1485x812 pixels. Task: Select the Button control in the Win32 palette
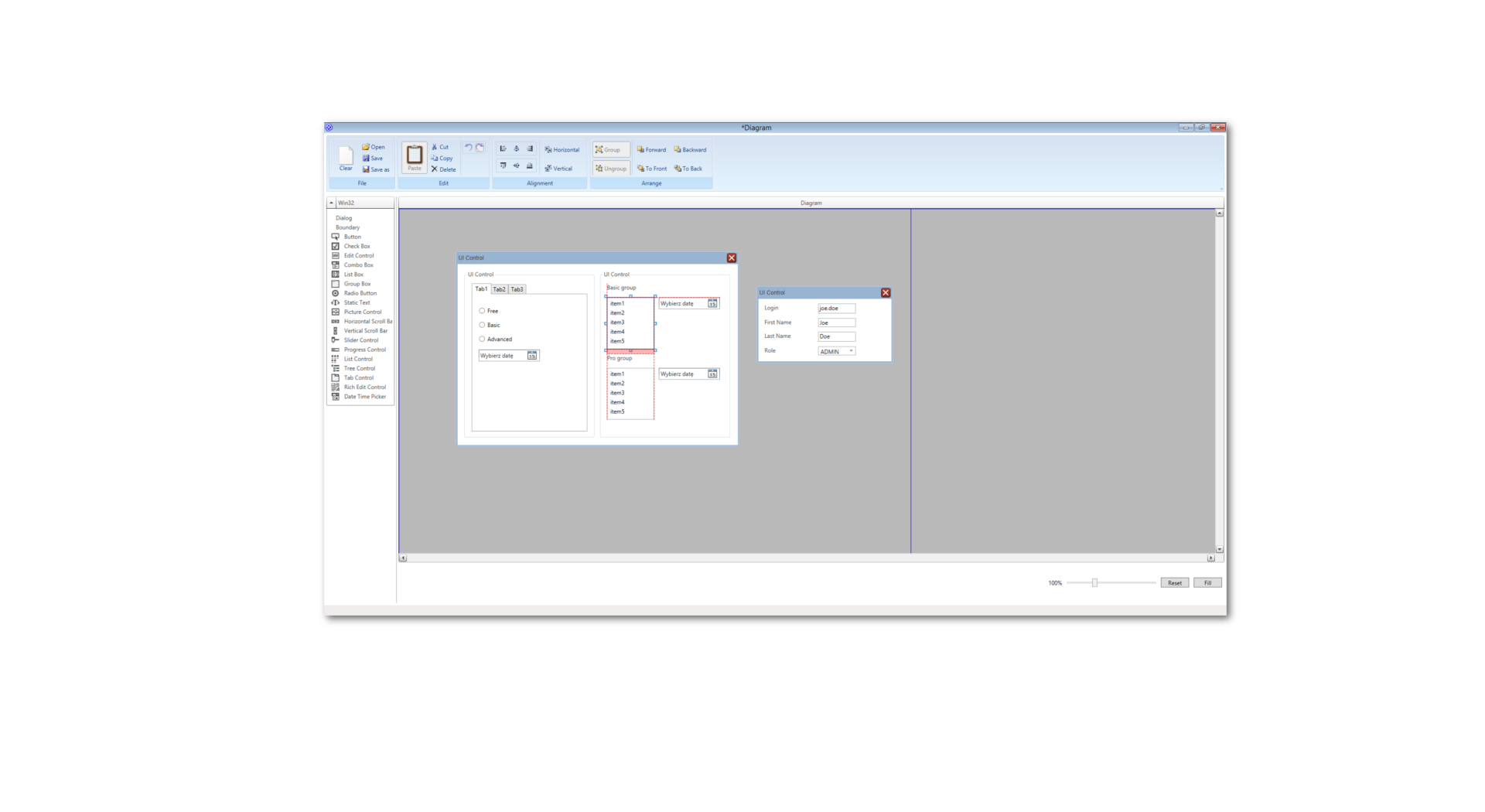pos(353,237)
